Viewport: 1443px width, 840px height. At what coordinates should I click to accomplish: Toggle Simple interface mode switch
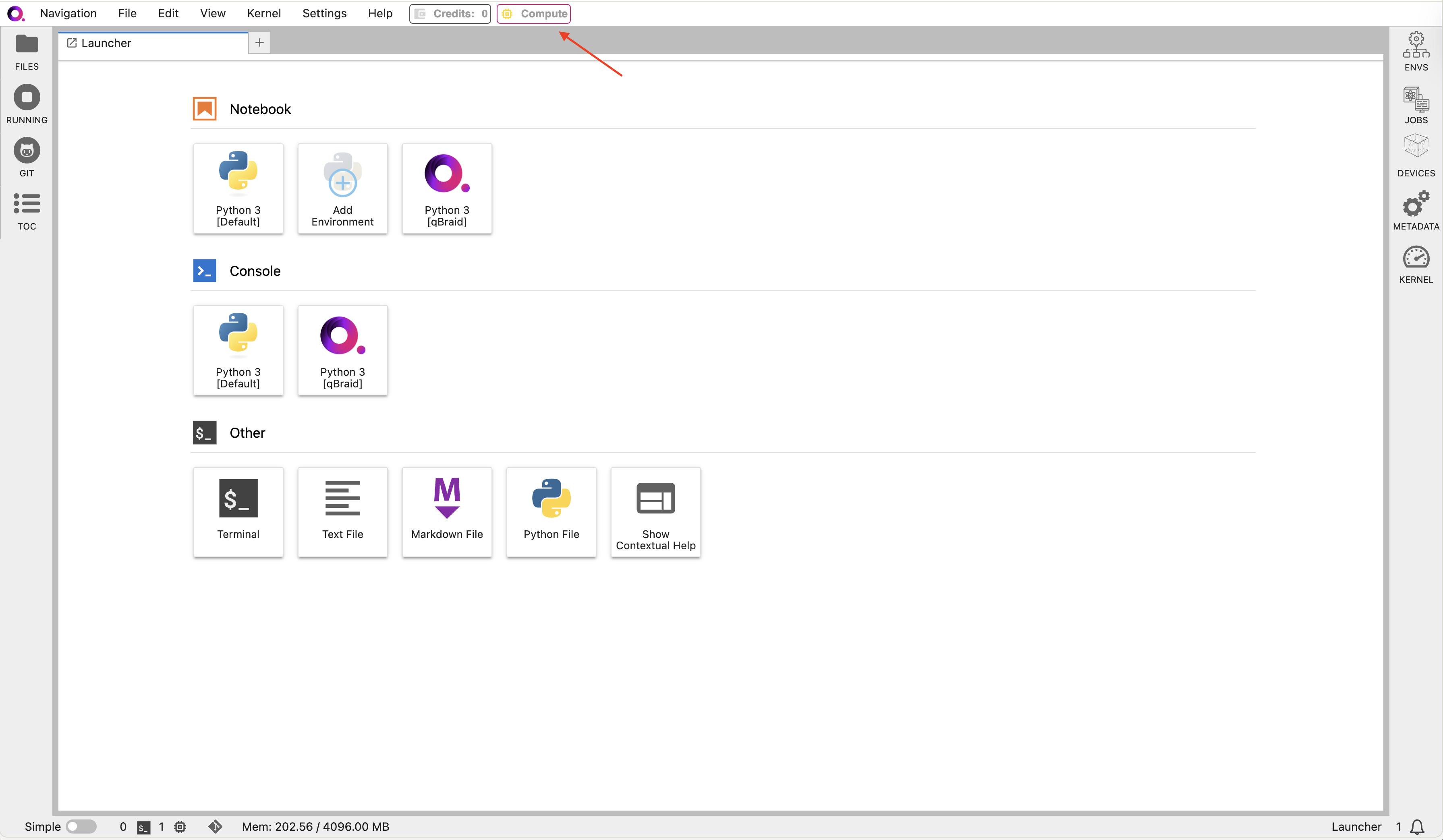tap(81, 826)
